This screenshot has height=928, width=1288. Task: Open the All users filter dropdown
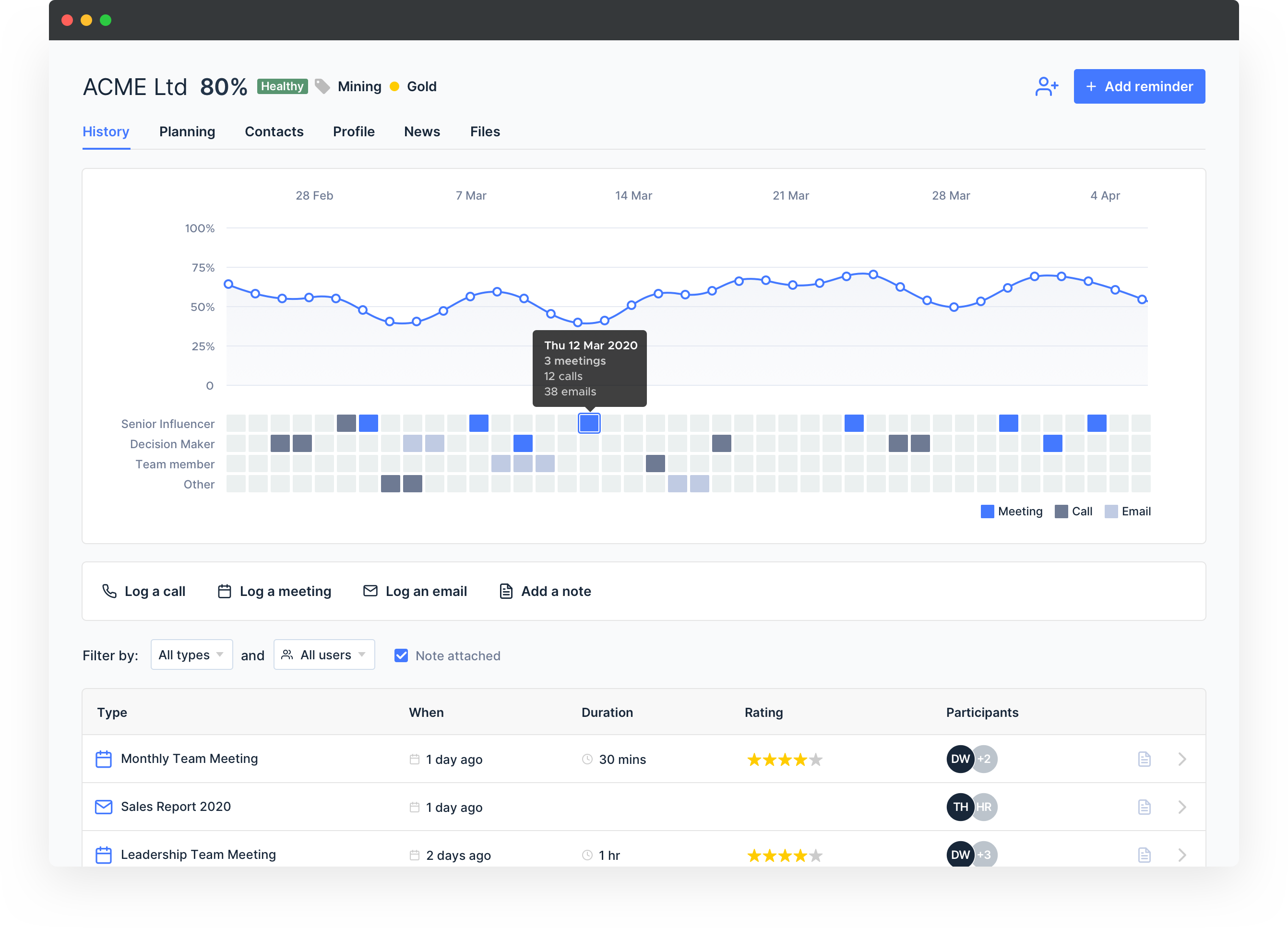(324, 655)
